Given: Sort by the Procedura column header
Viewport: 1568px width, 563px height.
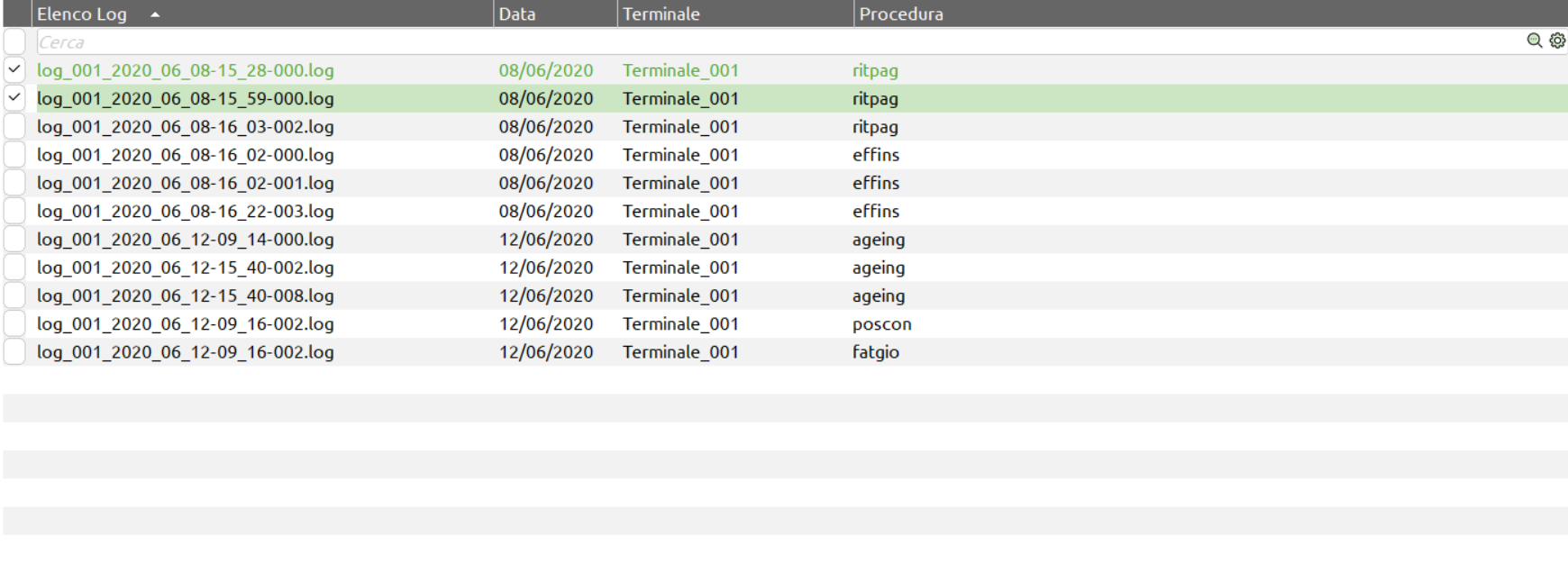Looking at the screenshot, I should [900, 14].
